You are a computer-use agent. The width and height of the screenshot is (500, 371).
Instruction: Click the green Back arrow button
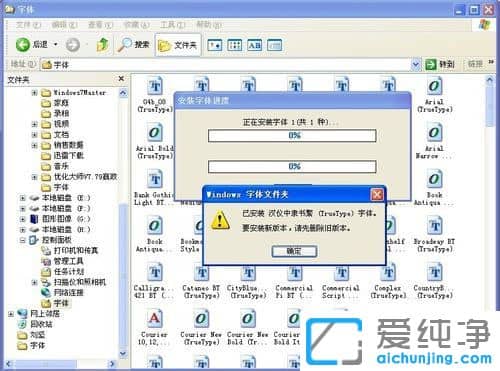[x=22, y=44]
